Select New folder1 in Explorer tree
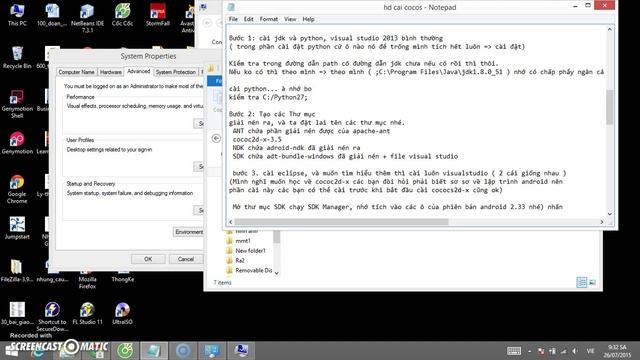This screenshot has width=640, height=360. [250, 251]
